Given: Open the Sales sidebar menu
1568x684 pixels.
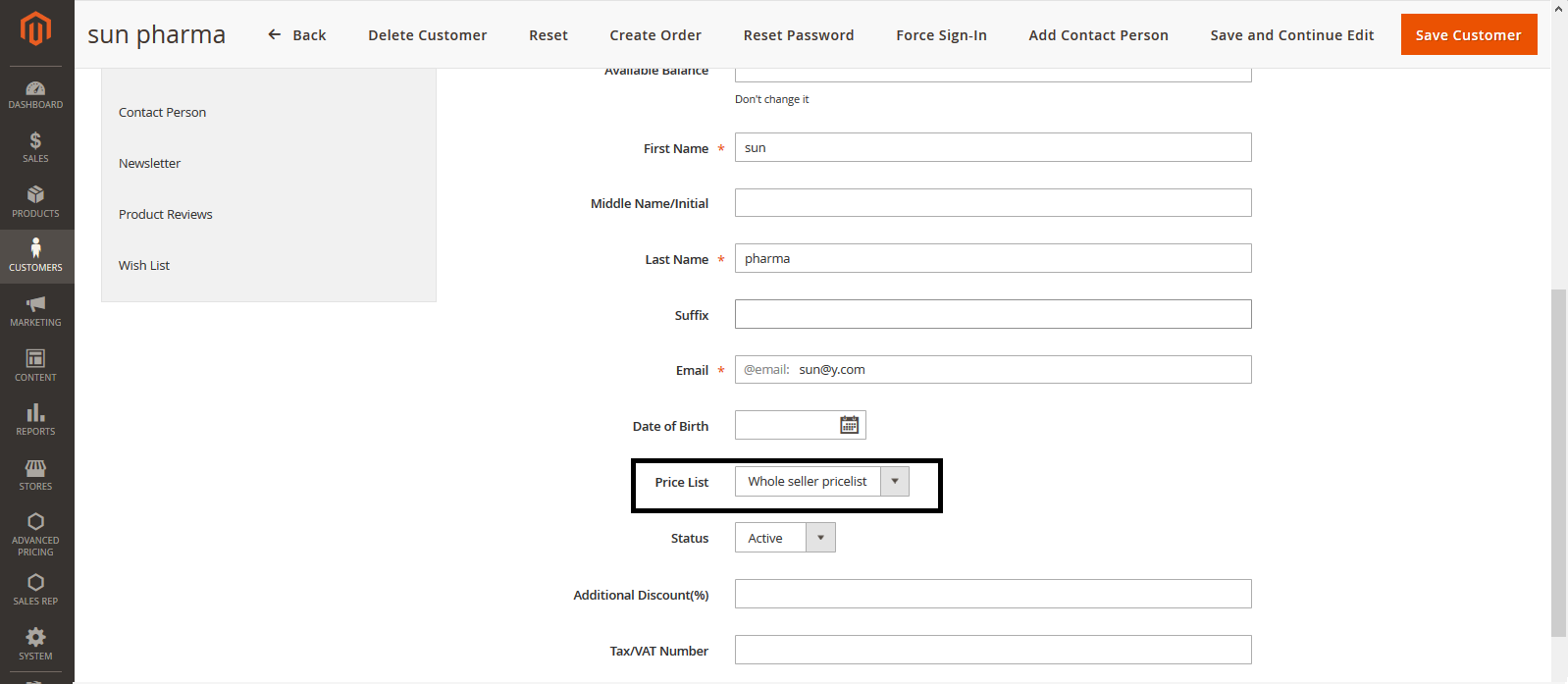Looking at the screenshot, I should click(x=36, y=148).
